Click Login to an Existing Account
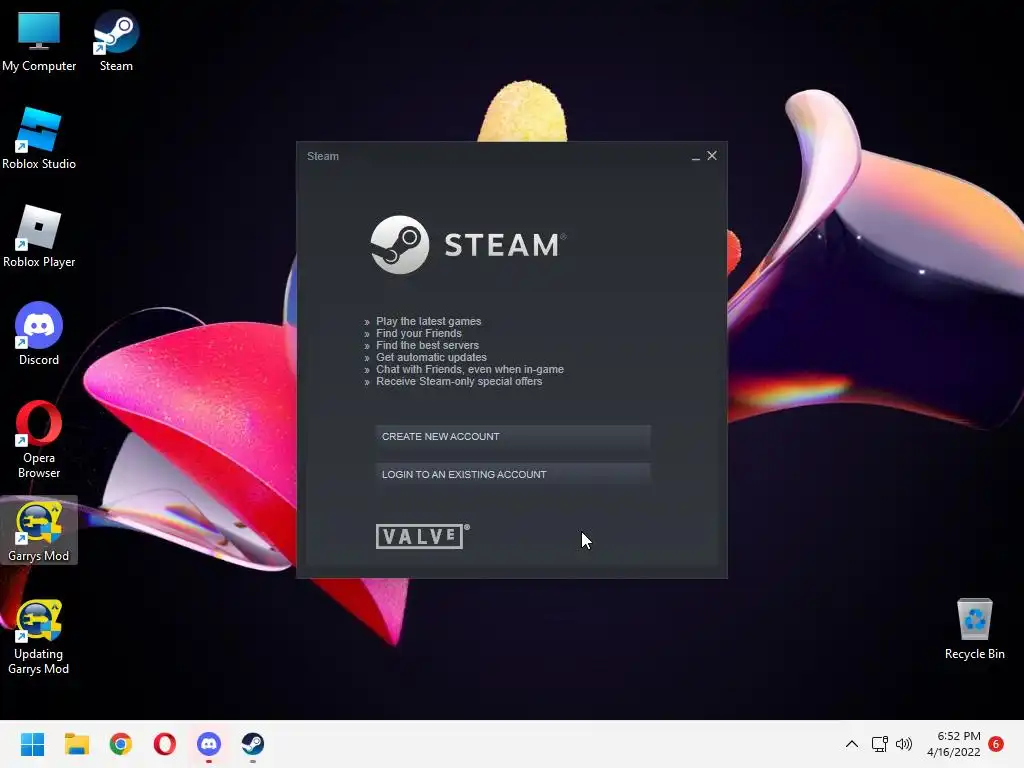Image resolution: width=1024 pixels, height=768 pixels. click(513, 475)
